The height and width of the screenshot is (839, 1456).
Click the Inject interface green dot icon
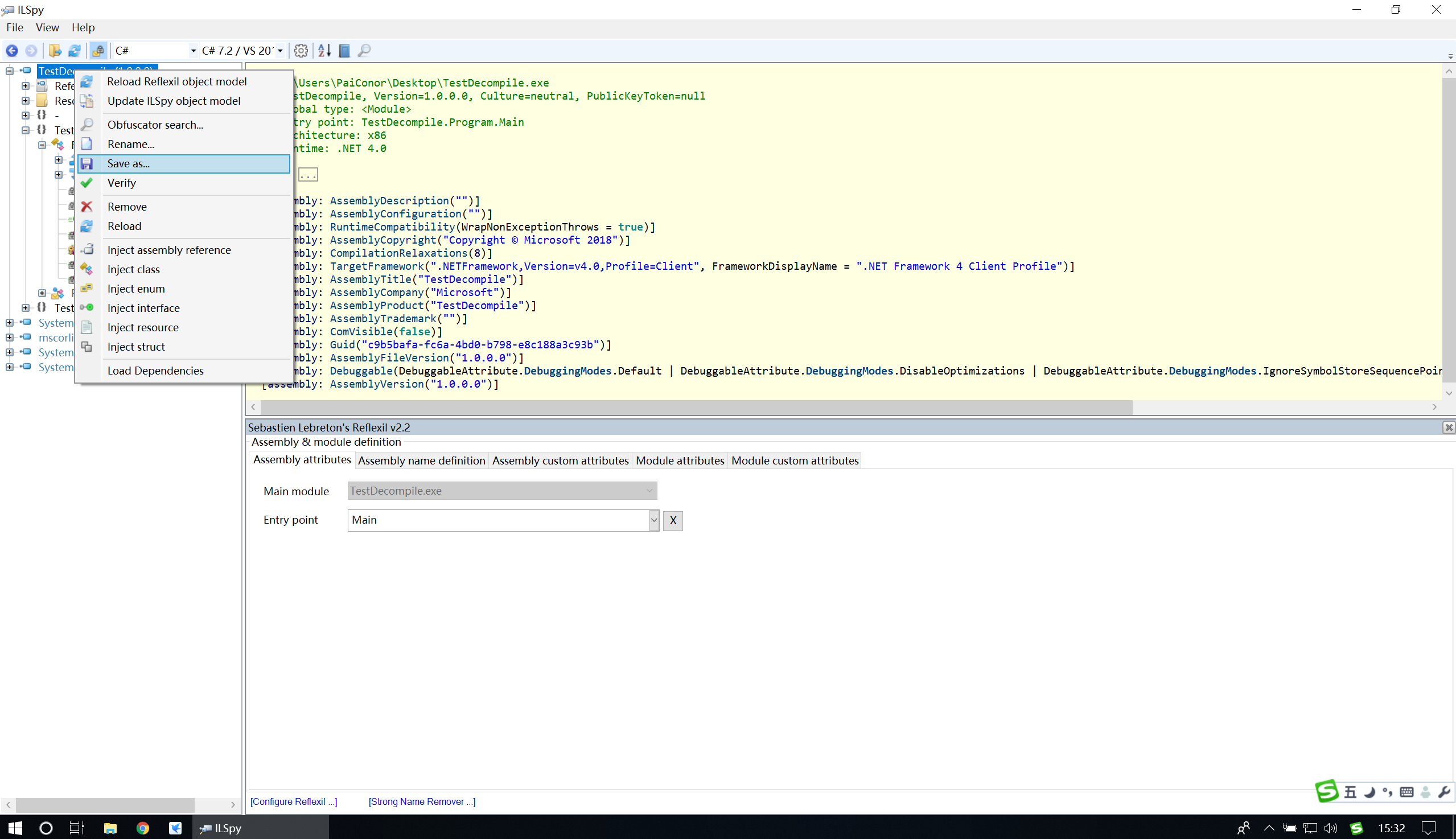(87, 308)
